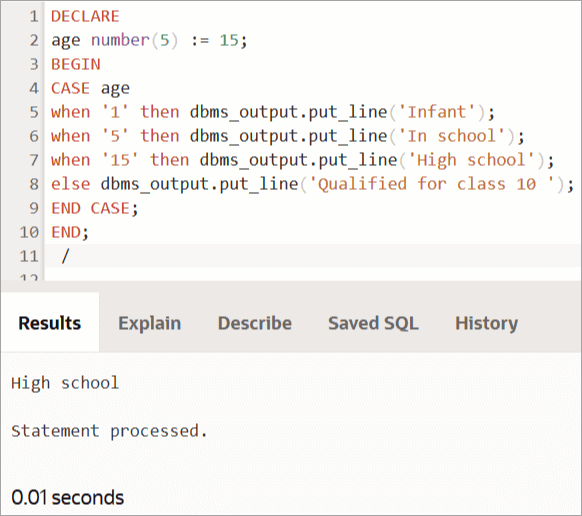The width and height of the screenshot is (582, 516).
Task: Click line number 5 in gutter
Action: tap(34, 112)
